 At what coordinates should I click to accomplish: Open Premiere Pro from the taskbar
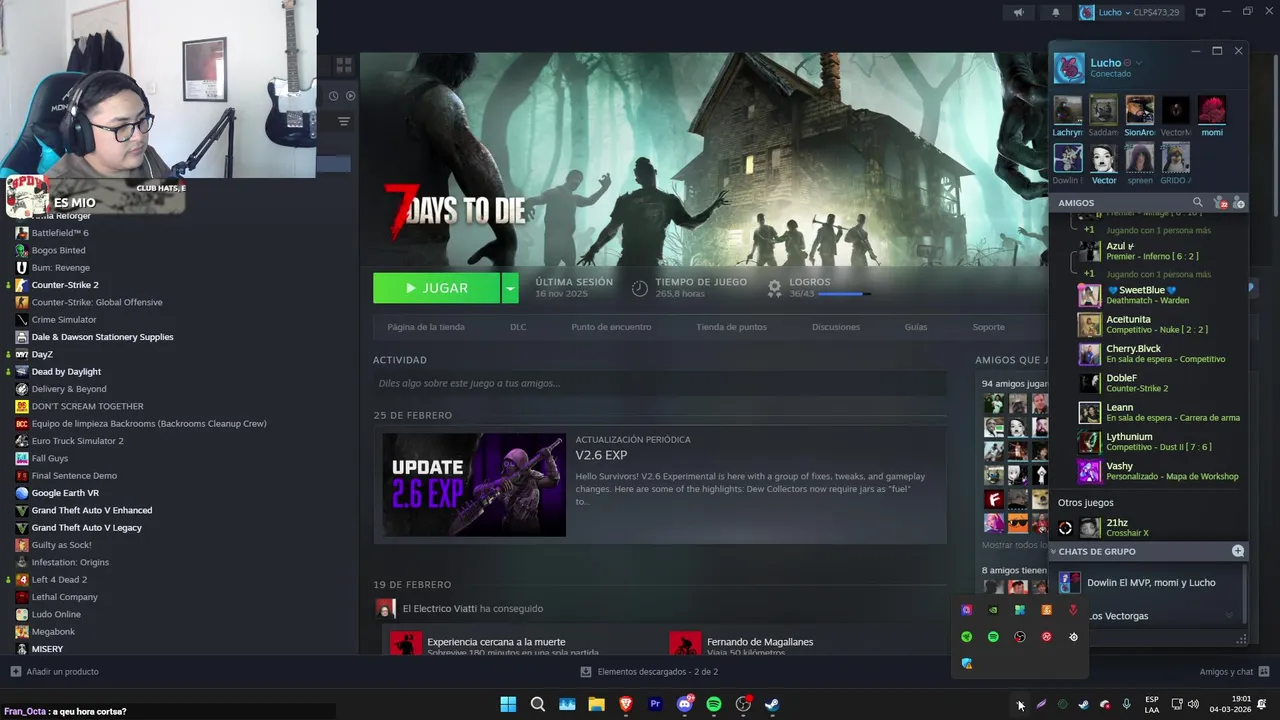[x=655, y=704]
